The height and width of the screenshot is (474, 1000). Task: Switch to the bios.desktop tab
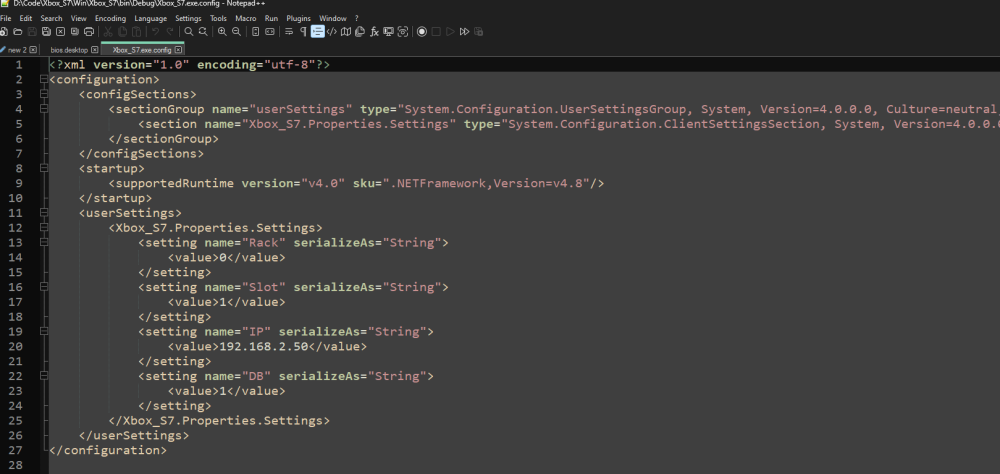pos(69,49)
